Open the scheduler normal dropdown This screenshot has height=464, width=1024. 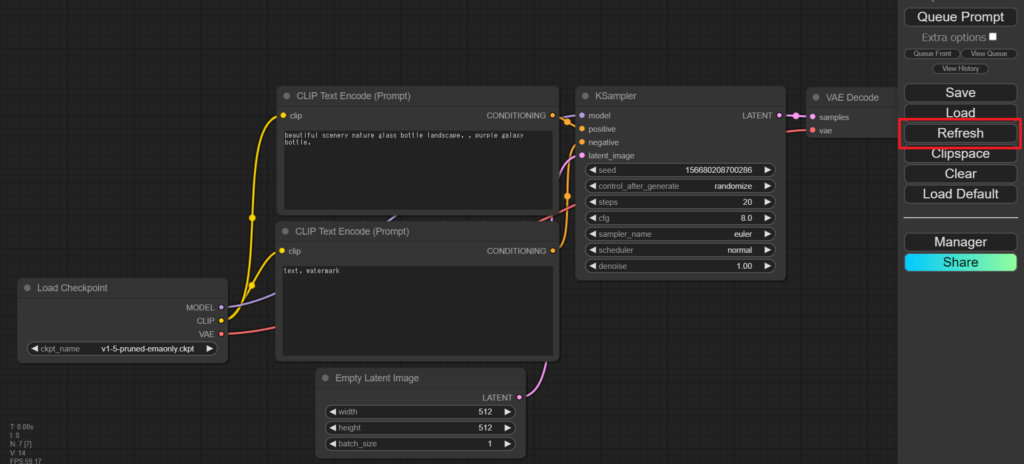pyautogui.click(x=680, y=250)
